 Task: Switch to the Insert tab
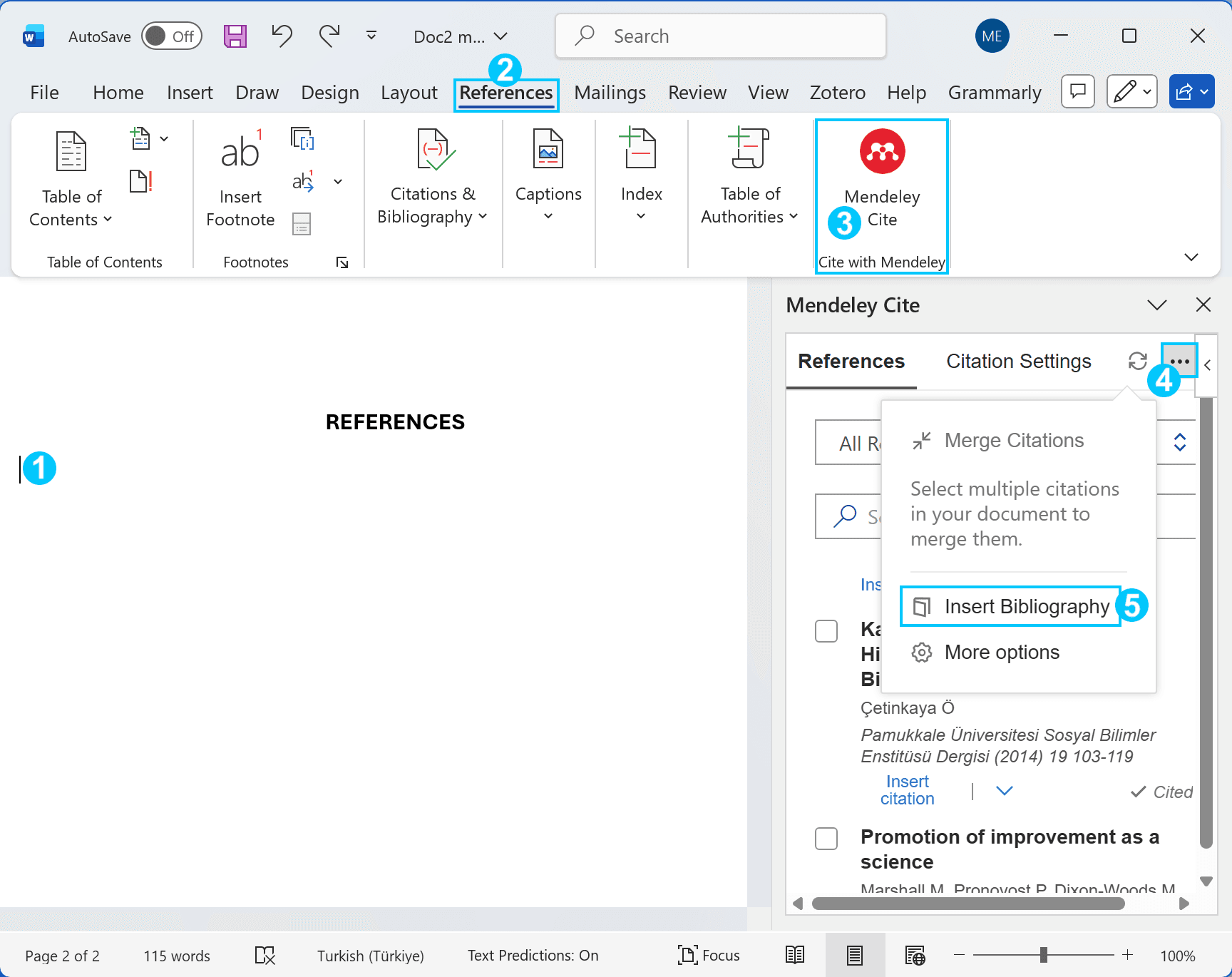[x=190, y=93]
